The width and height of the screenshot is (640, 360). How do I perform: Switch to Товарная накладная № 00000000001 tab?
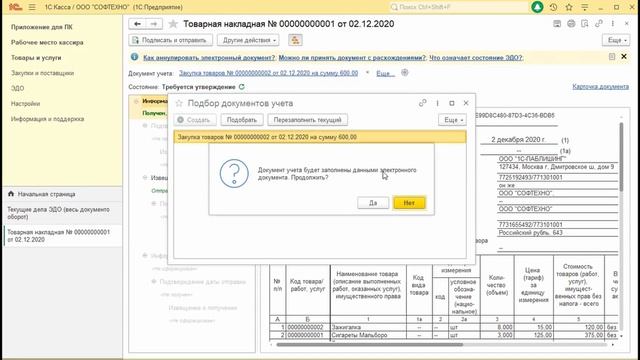click(x=62, y=236)
